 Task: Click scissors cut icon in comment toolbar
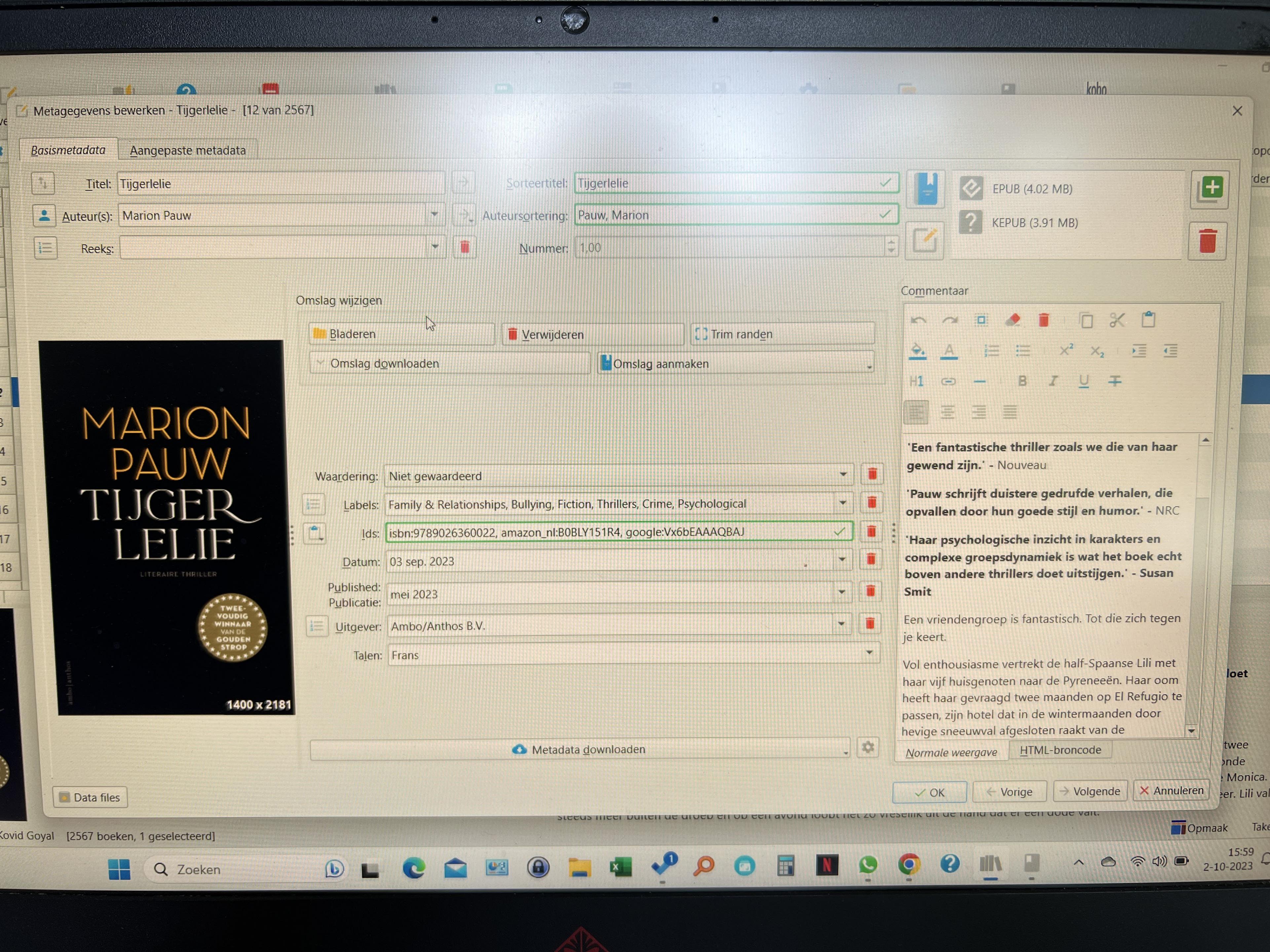[1117, 320]
